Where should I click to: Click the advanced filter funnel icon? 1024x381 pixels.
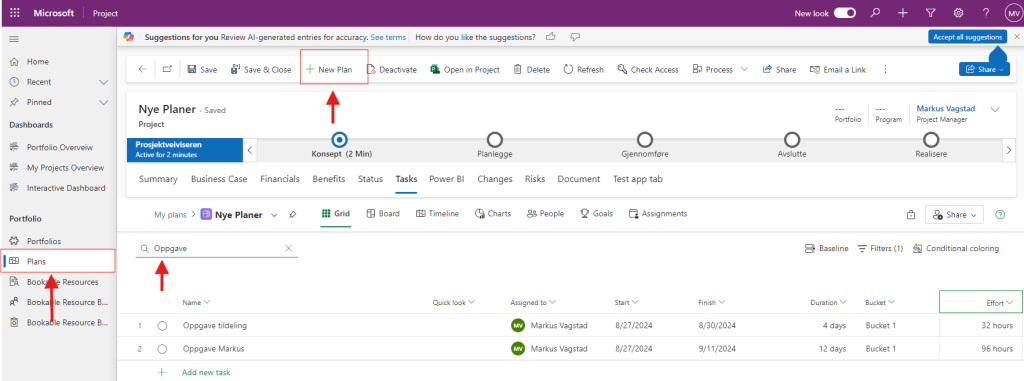tap(931, 12)
